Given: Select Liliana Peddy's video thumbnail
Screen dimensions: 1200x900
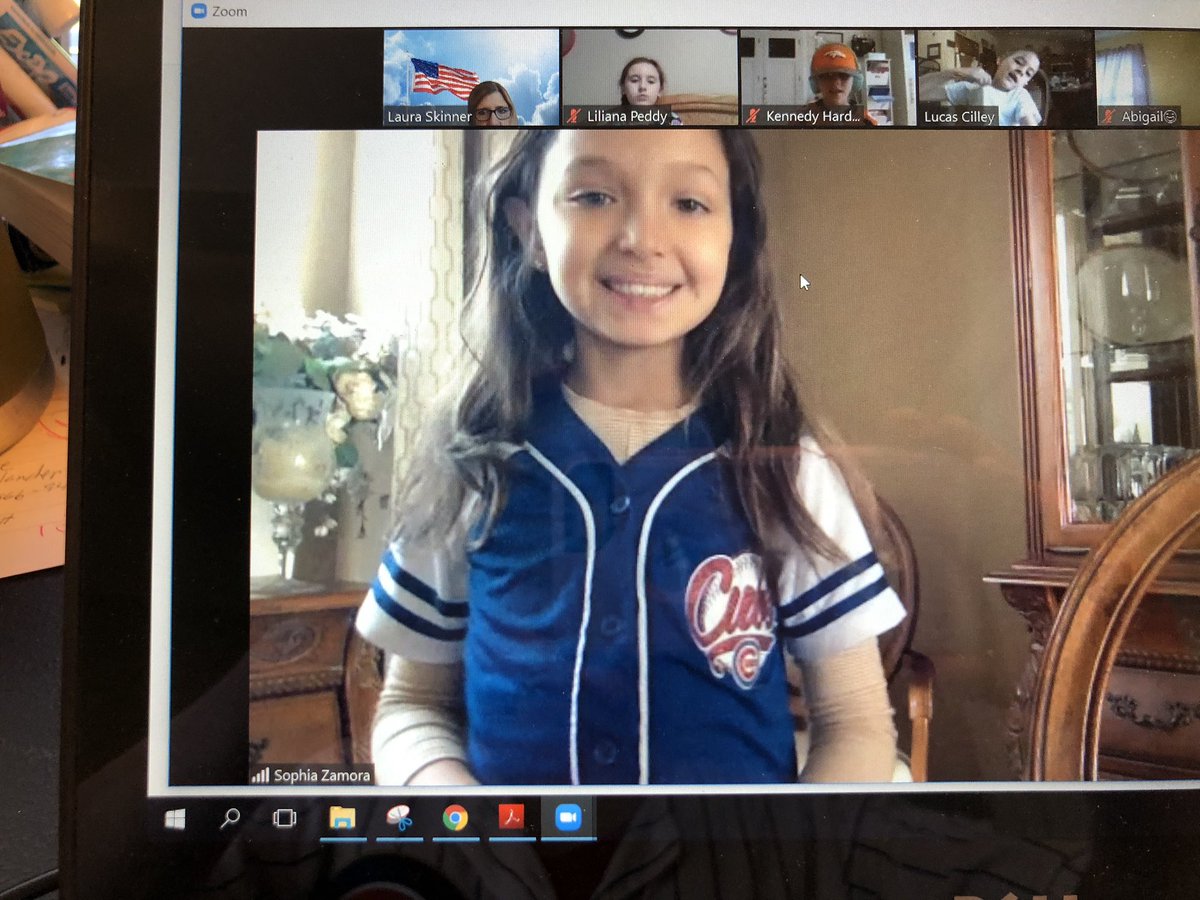Looking at the screenshot, I should click(x=649, y=77).
